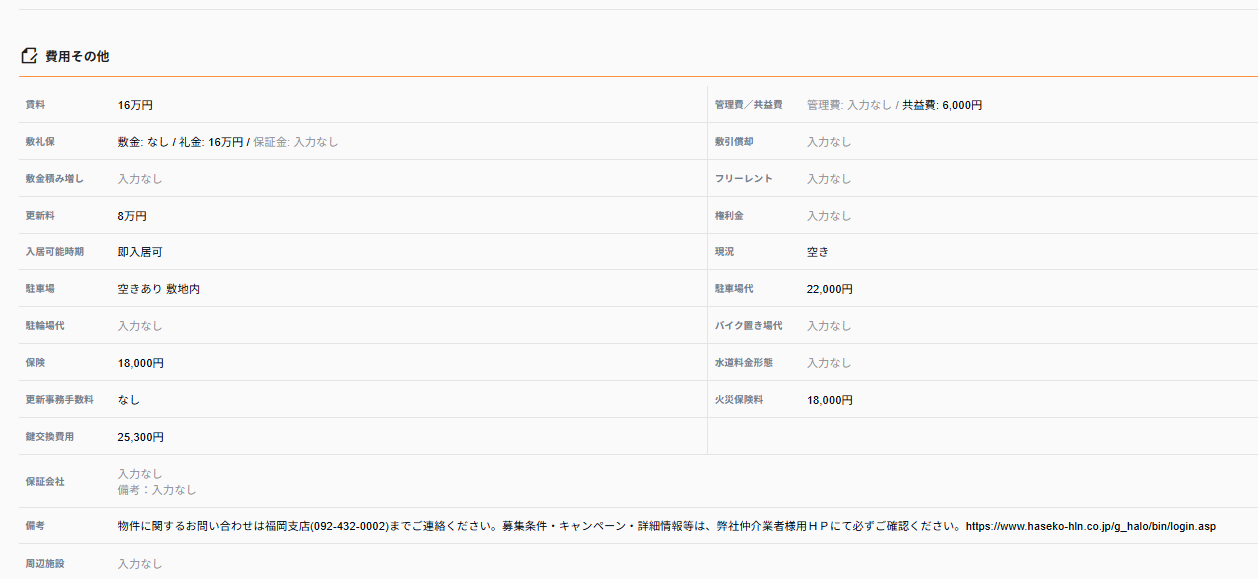
Task: Select the 空きあり 敷地内 parking value
Action: (159, 289)
